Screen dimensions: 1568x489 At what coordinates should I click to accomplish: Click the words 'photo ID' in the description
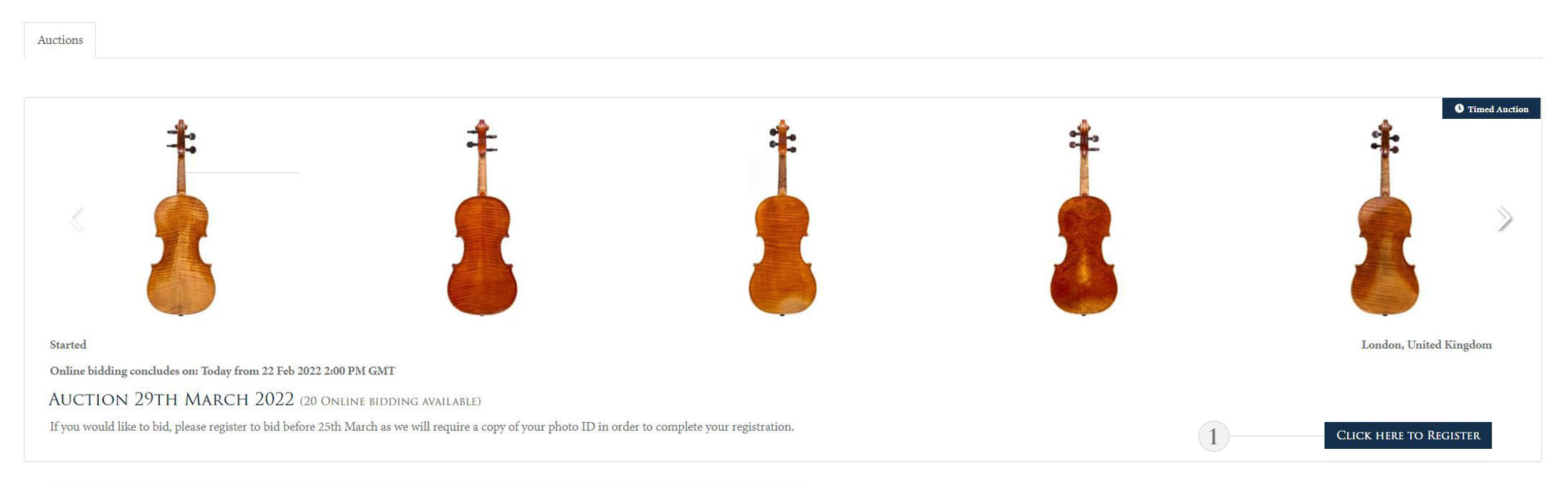pyautogui.click(x=571, y=427)
